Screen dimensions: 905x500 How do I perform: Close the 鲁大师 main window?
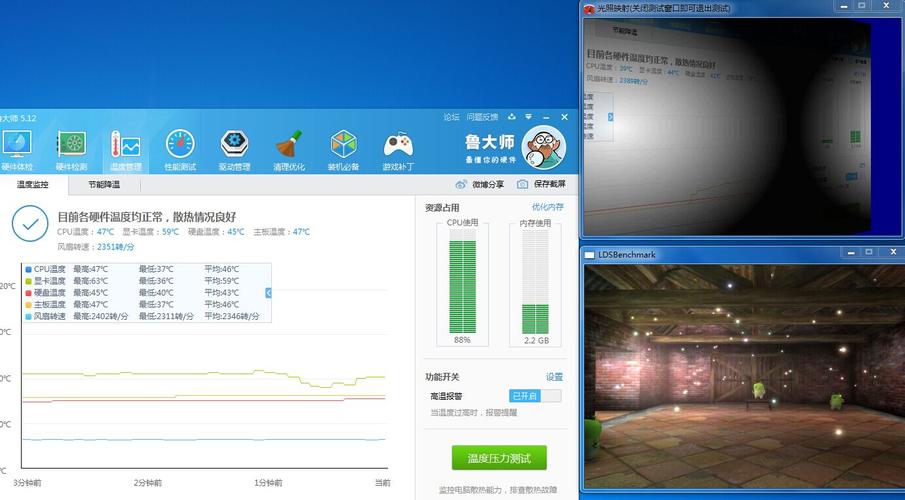point(564,117)
